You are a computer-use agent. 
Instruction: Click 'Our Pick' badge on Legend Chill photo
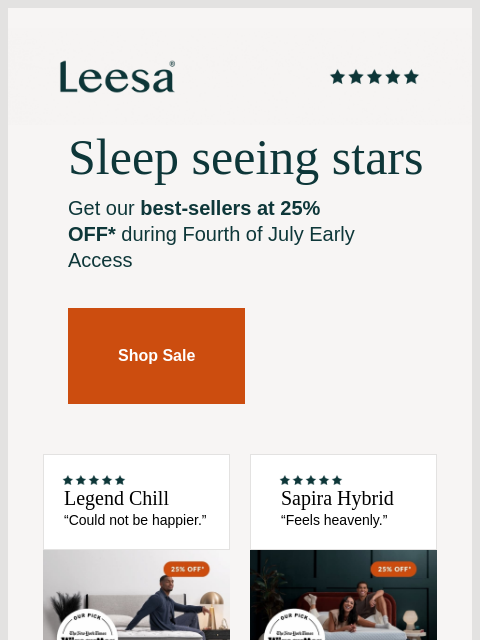87,625
